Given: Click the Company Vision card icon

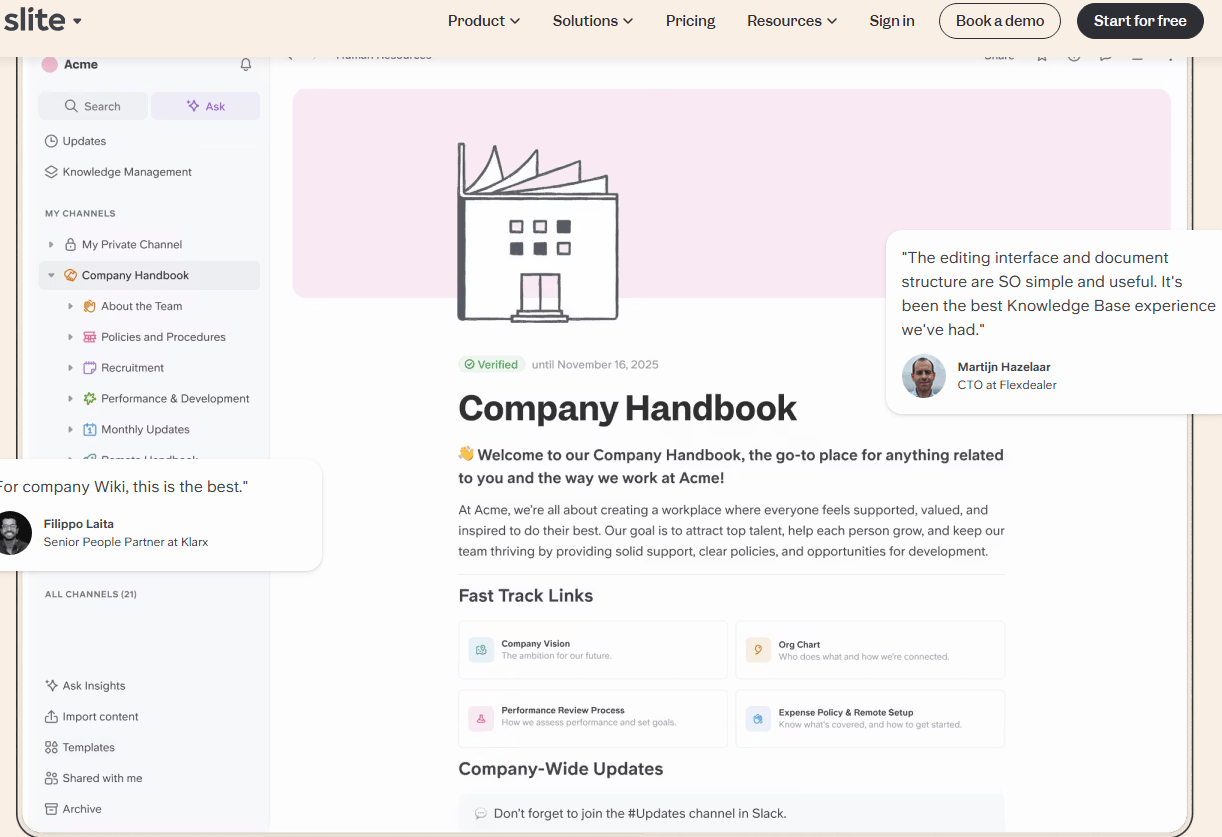Looking at the screenshot, I should click(481, 650).
